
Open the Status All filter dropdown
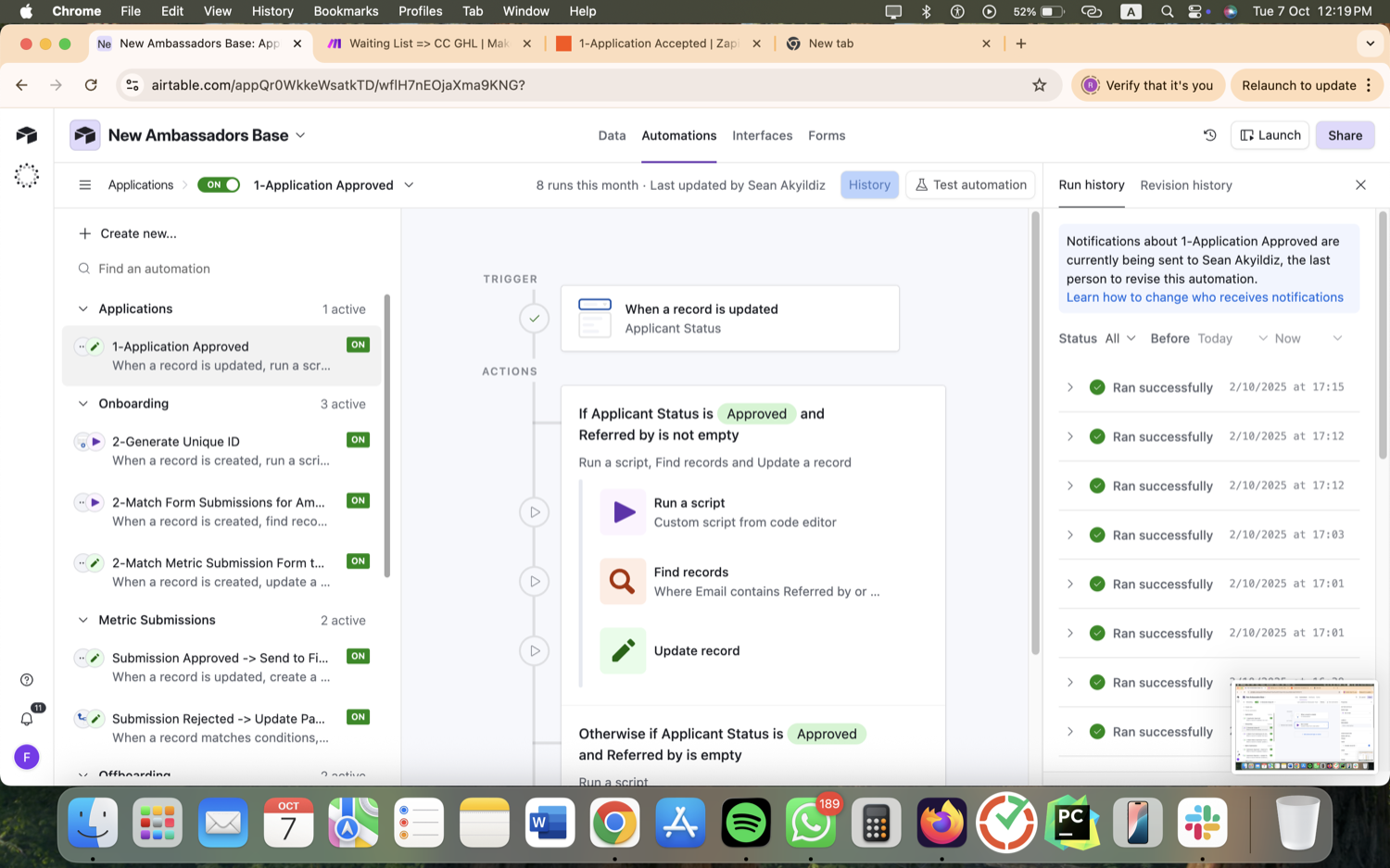click(1120, 339)
